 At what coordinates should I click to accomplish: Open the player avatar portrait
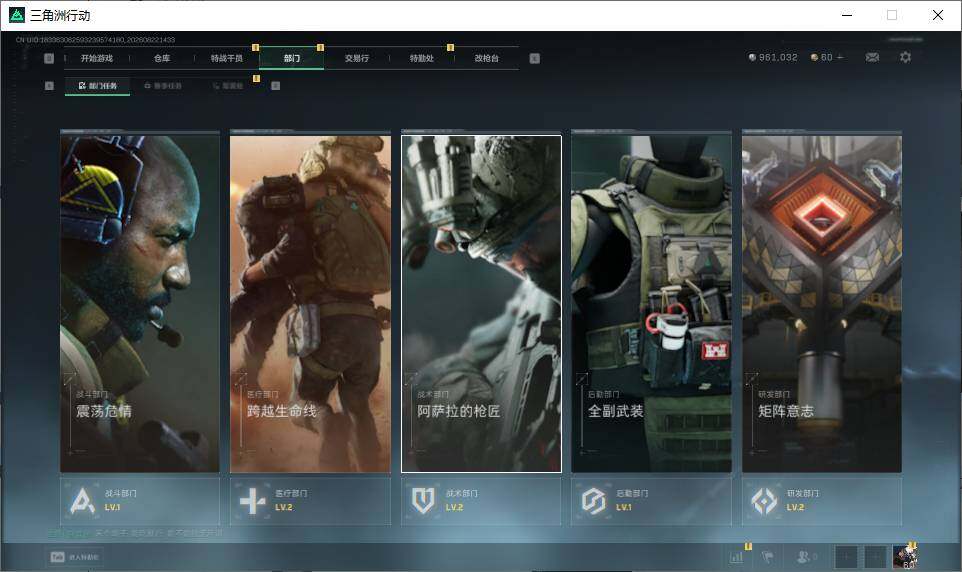[905, 557]
